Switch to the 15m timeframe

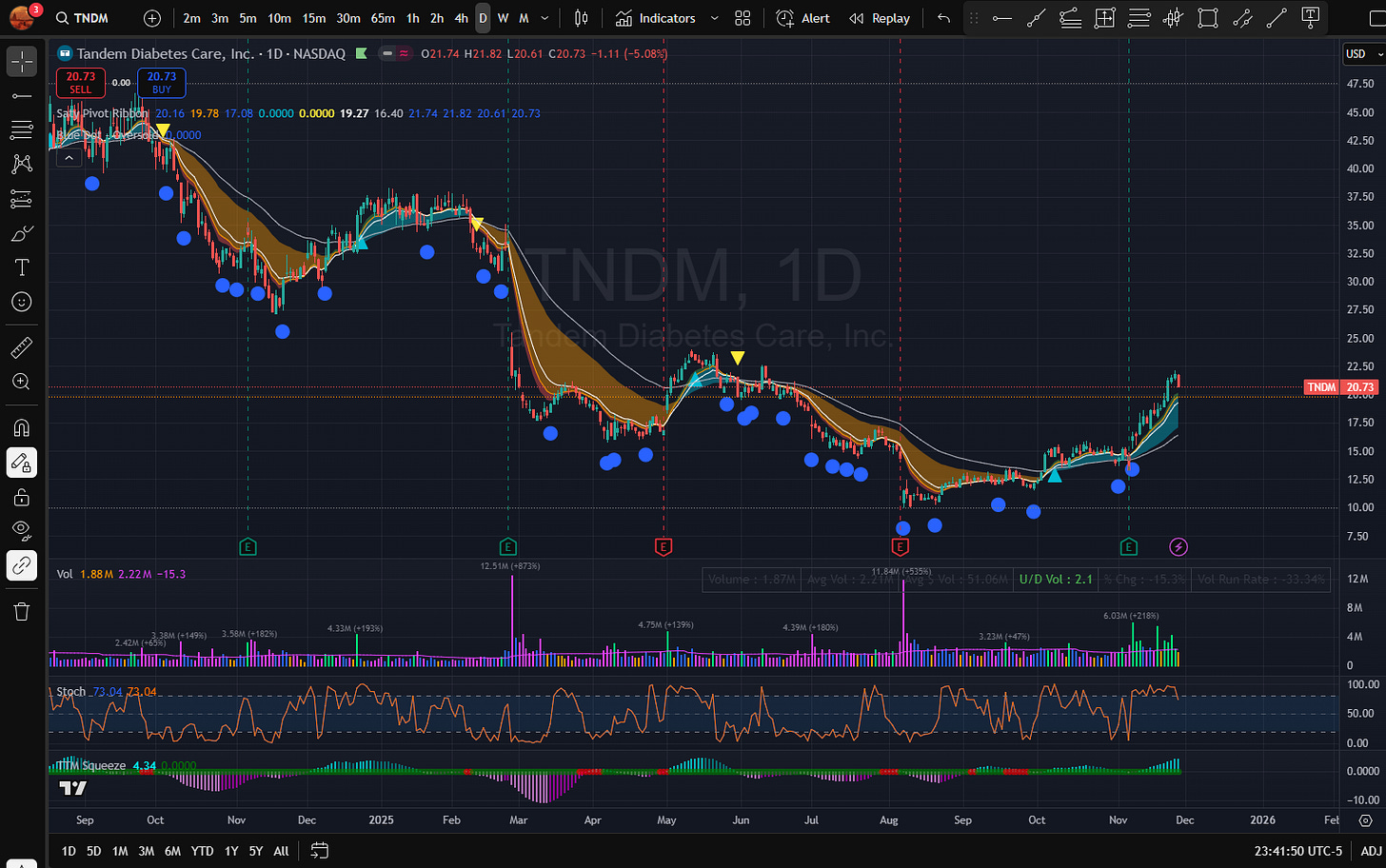313,18
